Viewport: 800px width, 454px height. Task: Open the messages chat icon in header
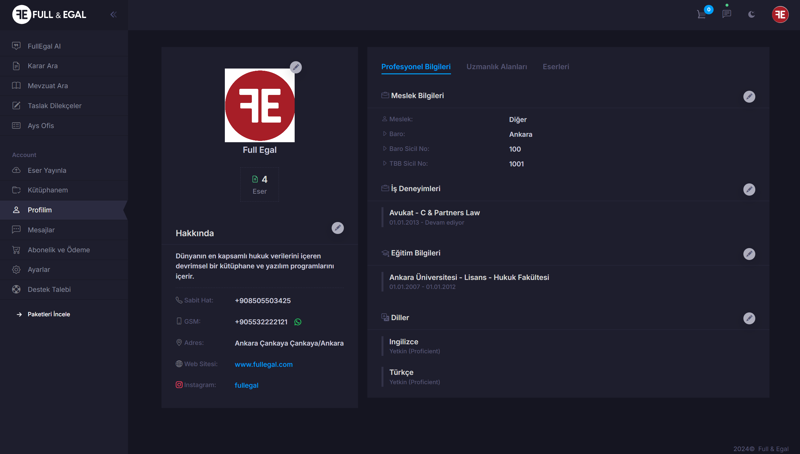727,14
